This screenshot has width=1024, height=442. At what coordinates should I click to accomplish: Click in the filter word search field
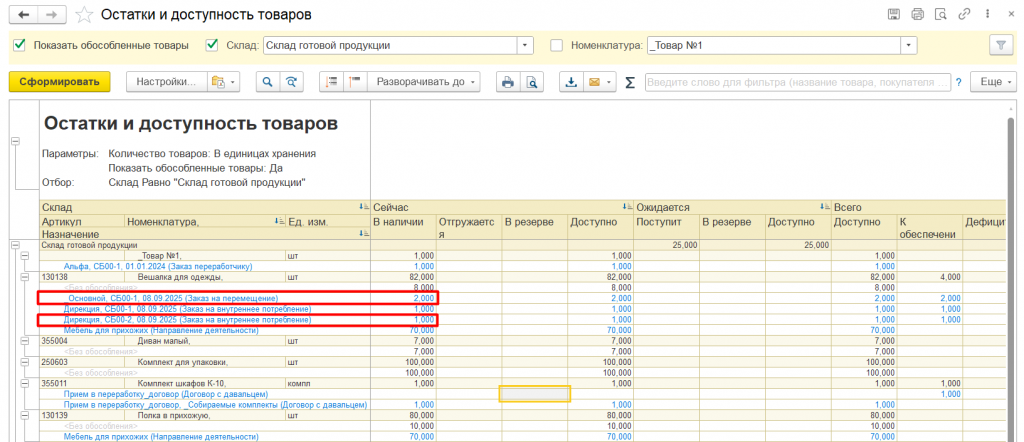click(798, 82)
